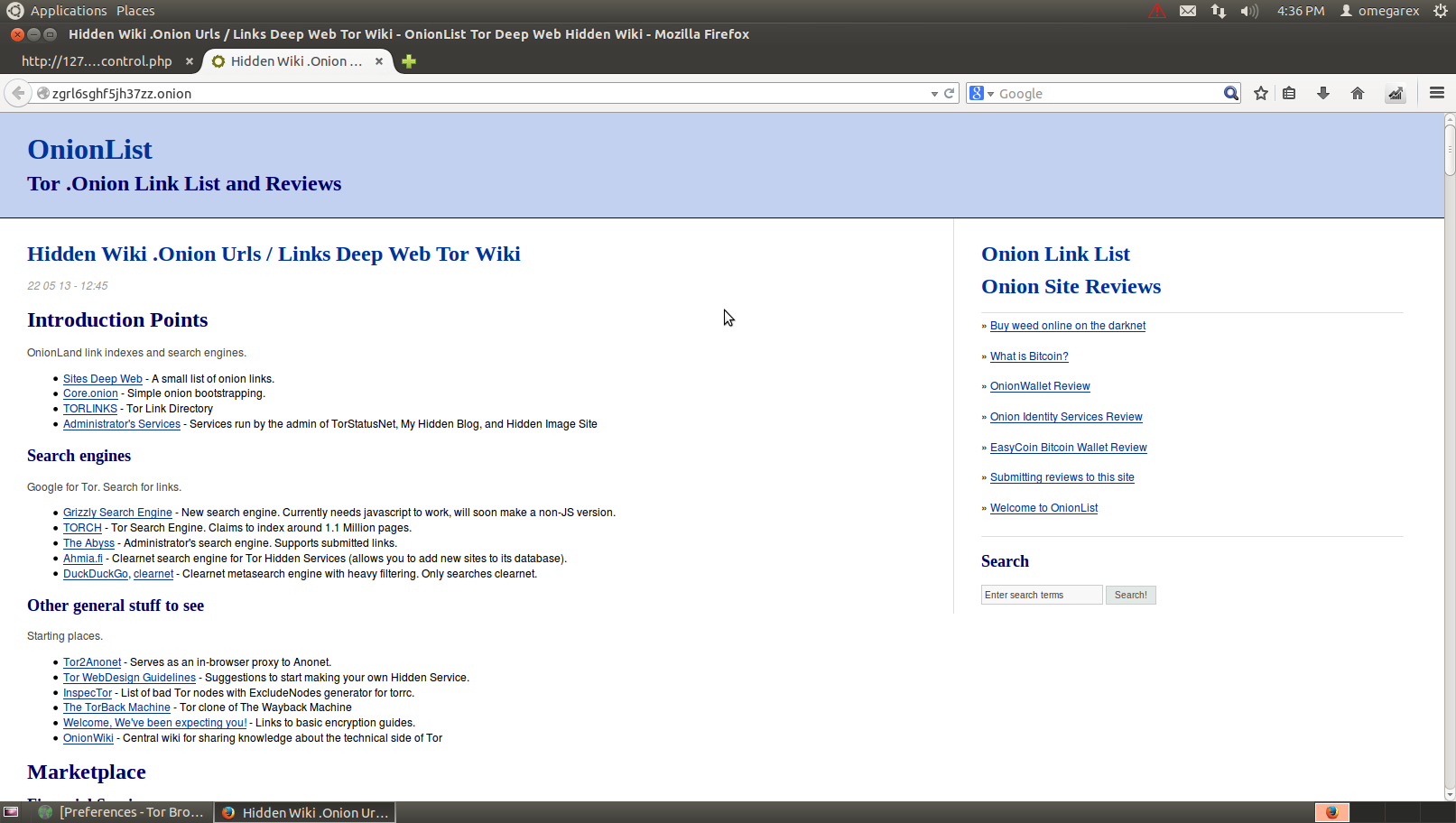Open Grizzly Search Engine link
Image resolution: width=1456 pixels, height=823 pixels.
point(117,513)
